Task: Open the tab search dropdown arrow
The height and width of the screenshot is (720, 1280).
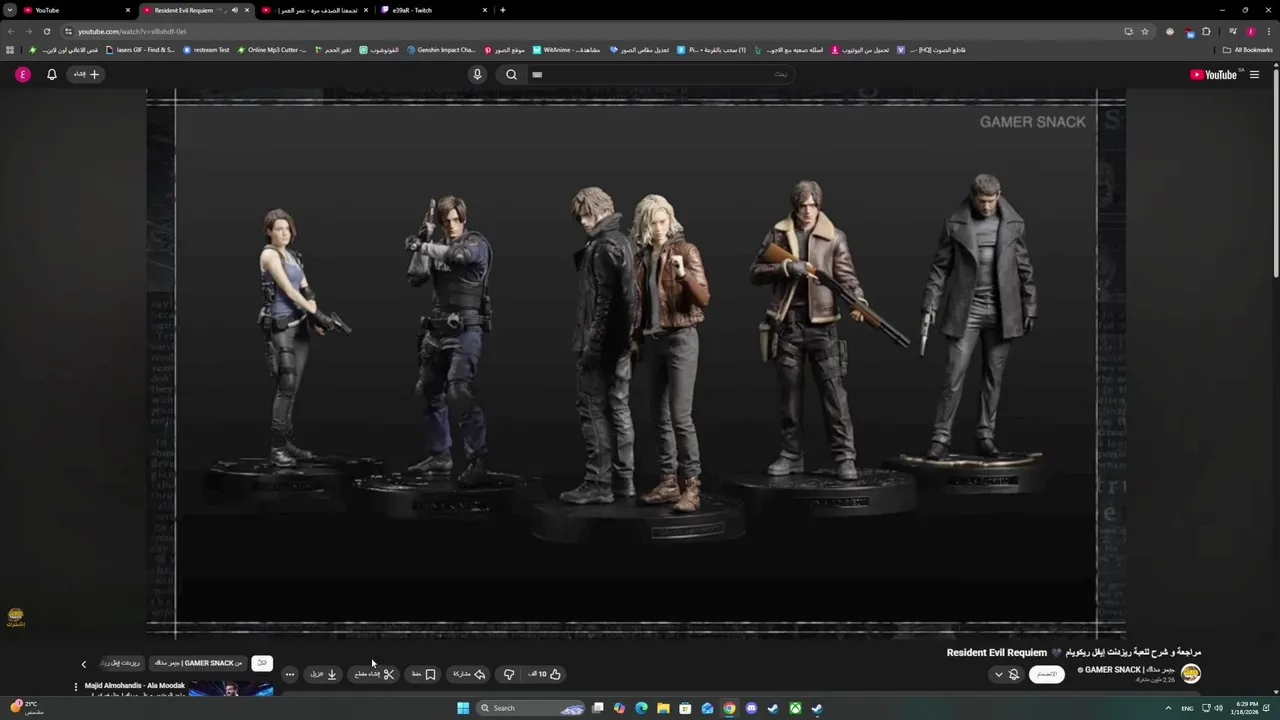Action: click(x=9, y=10)
